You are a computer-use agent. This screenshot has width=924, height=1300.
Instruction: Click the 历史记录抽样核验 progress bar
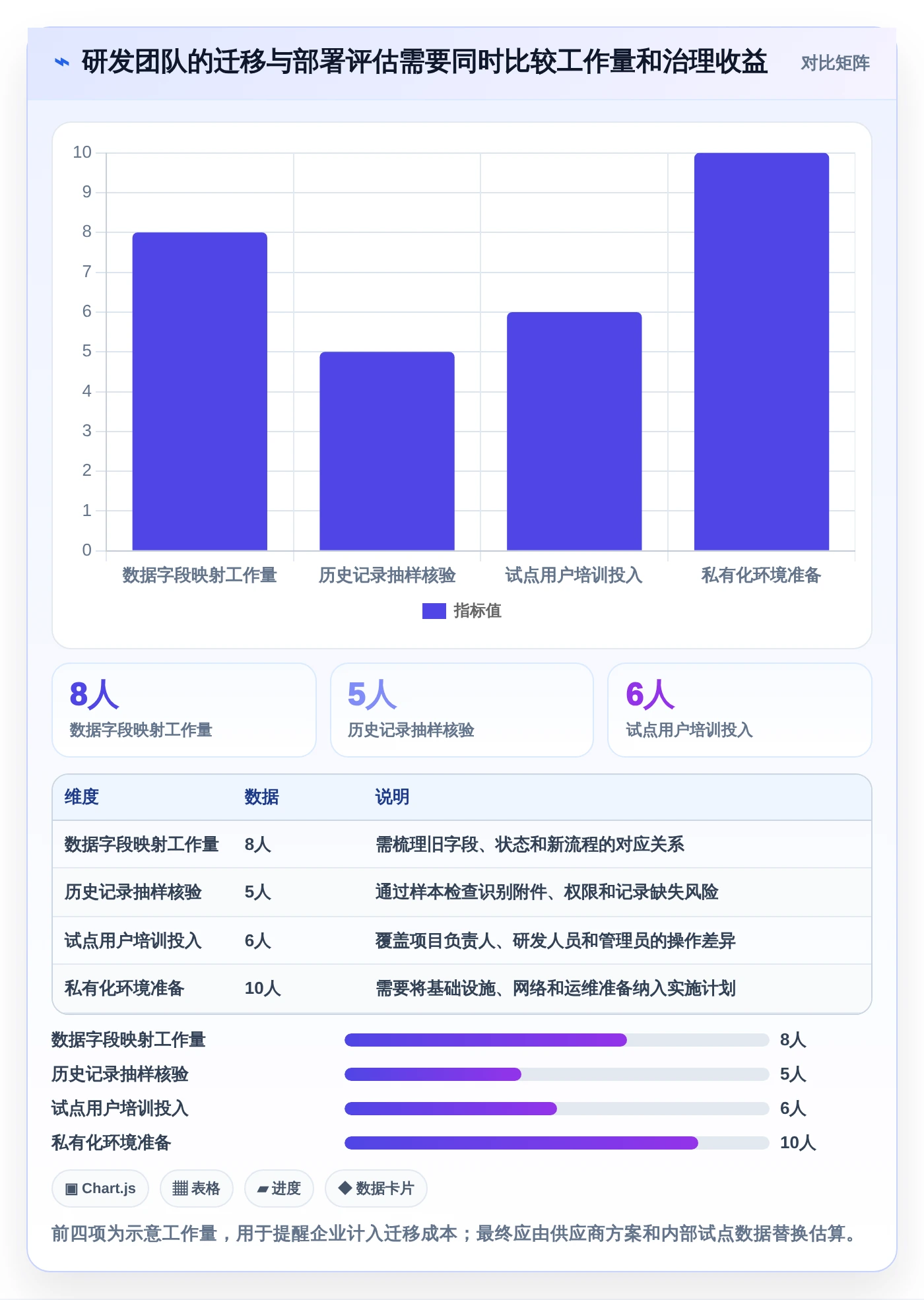(556, 1074)
